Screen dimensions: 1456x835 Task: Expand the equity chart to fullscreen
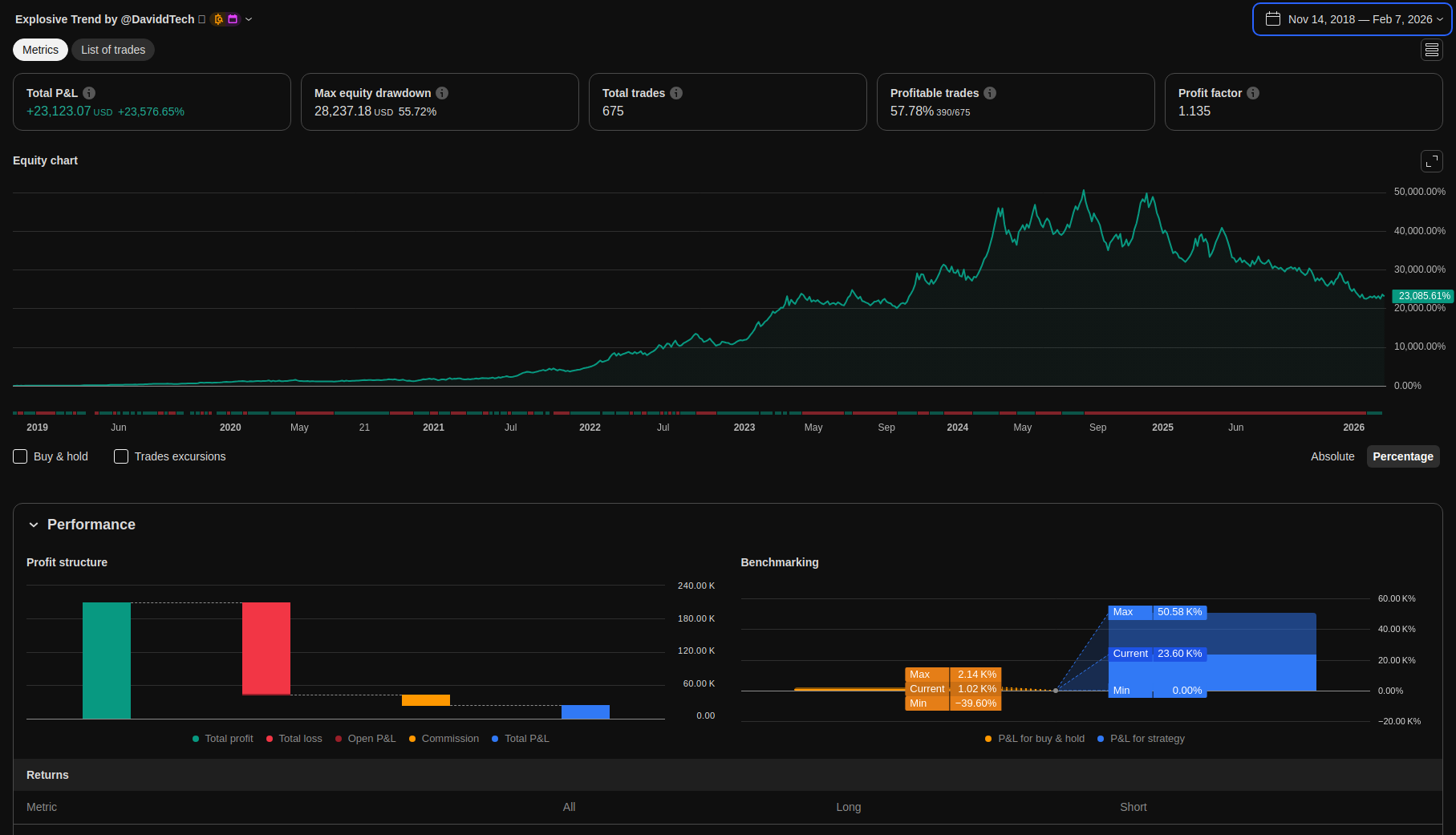pos(1431,161)
